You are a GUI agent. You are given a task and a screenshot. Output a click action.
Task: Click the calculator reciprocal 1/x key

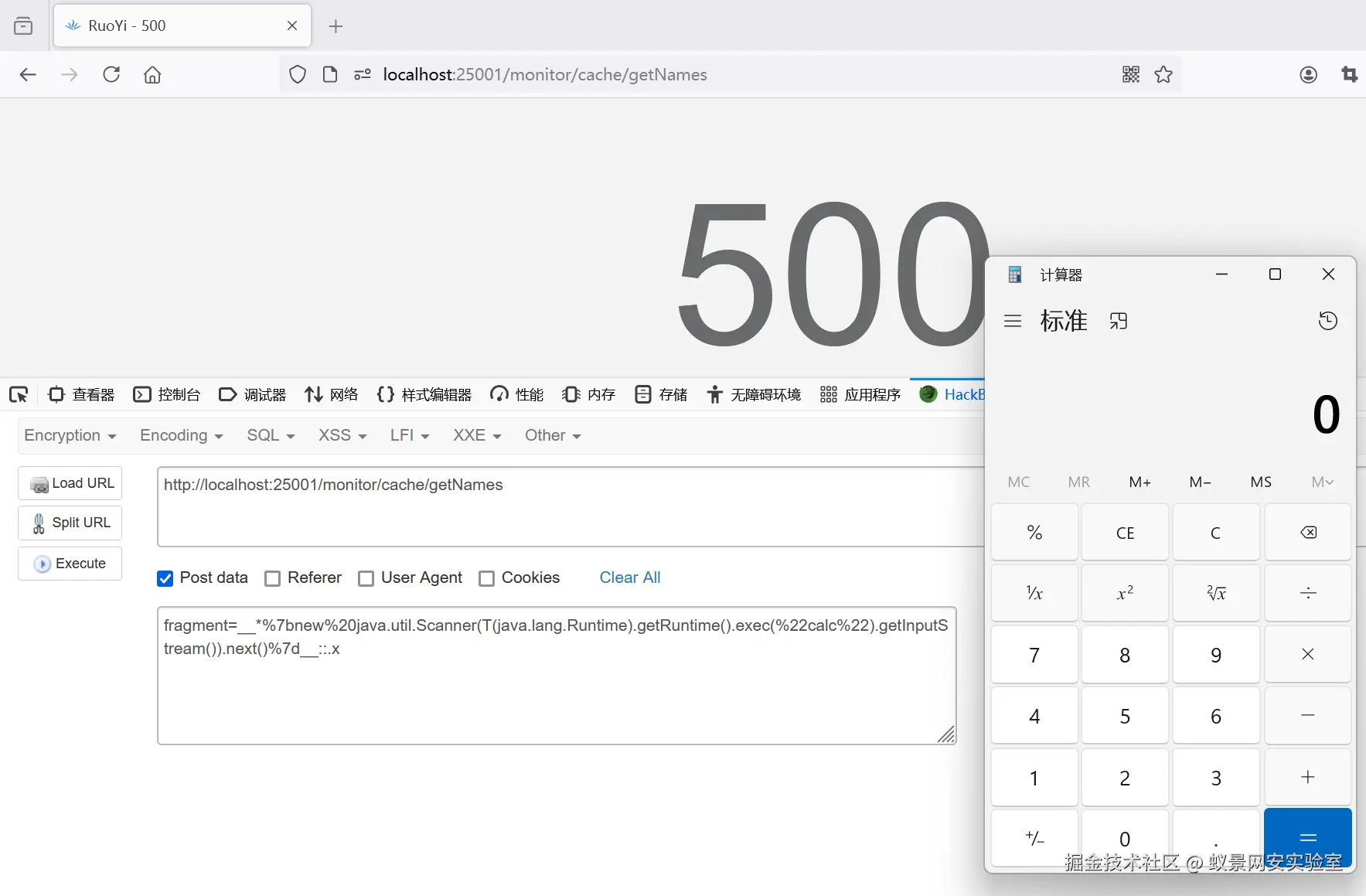(1034, 593)
